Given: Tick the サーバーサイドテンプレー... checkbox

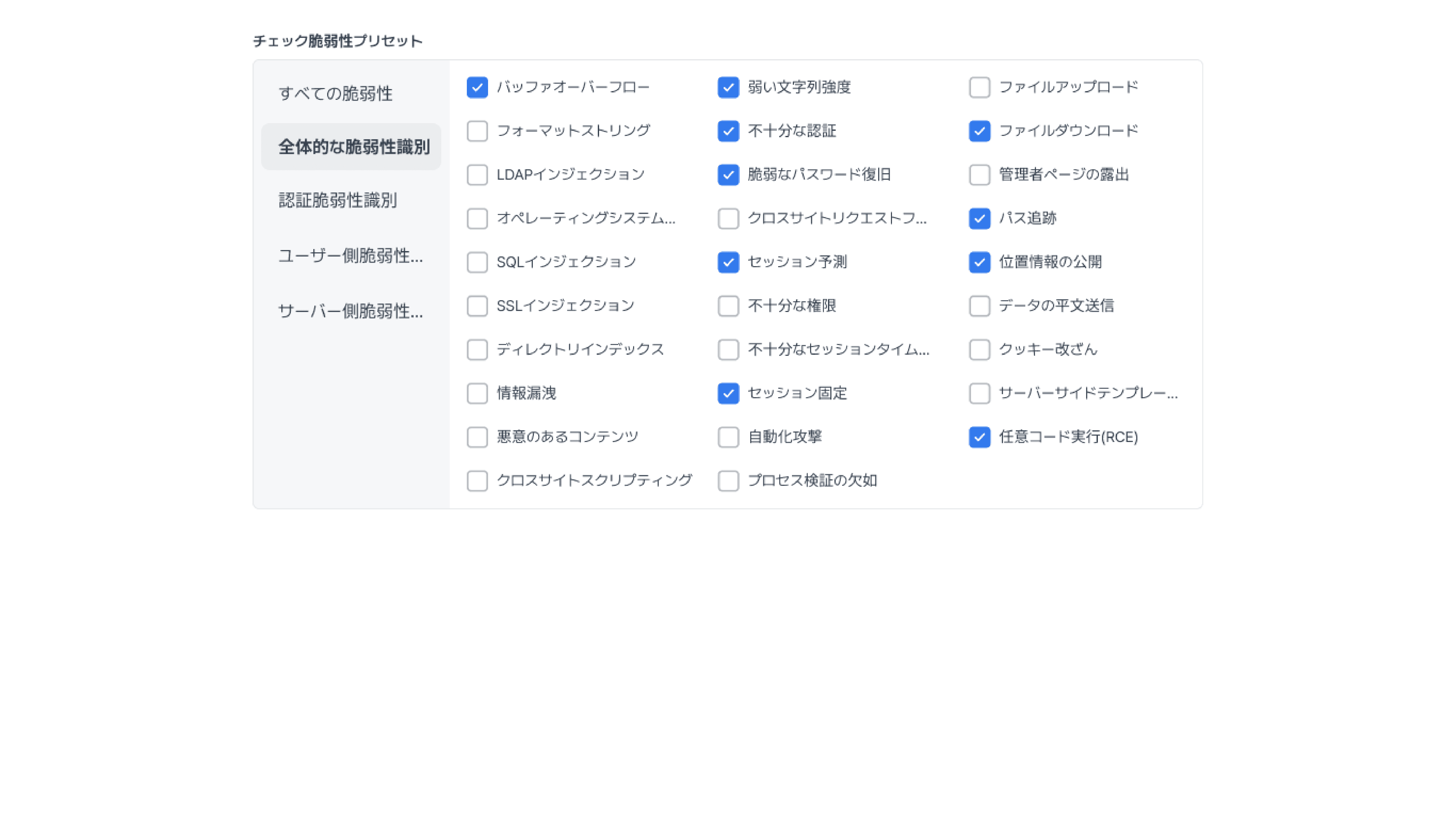Looking at the screenshot, I should pos(979,393).
